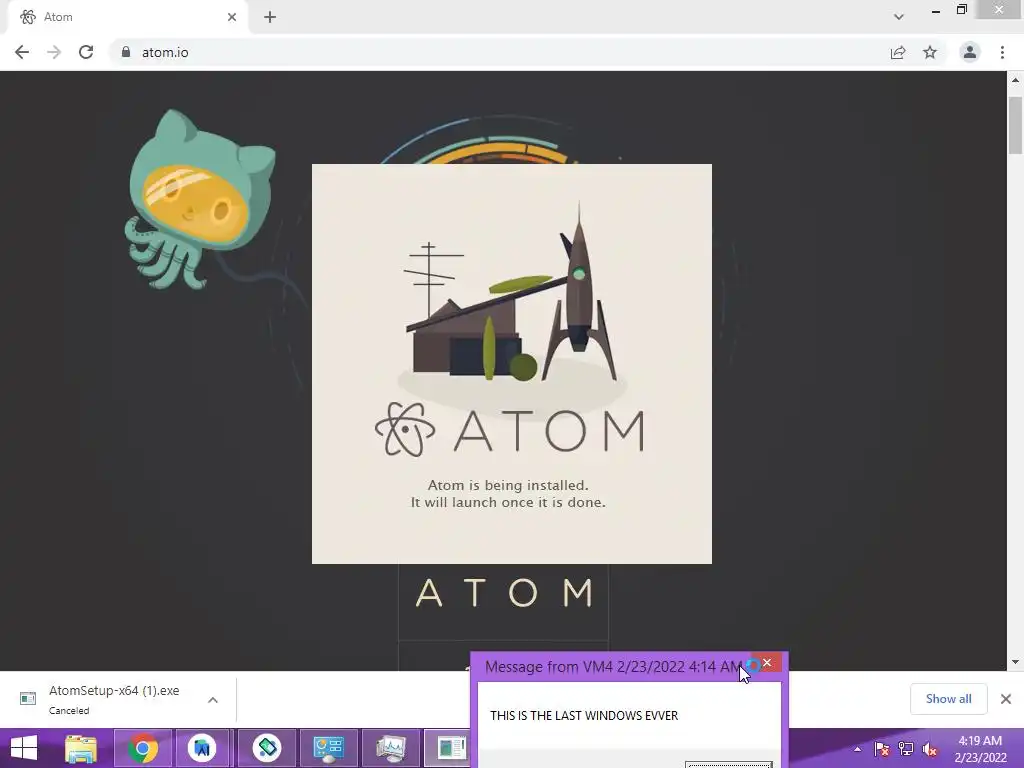Open network status tray icon

(906, 749)
